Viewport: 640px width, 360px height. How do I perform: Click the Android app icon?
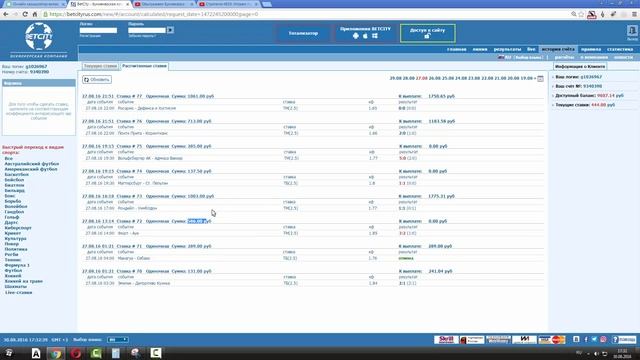tap(356, 36)
